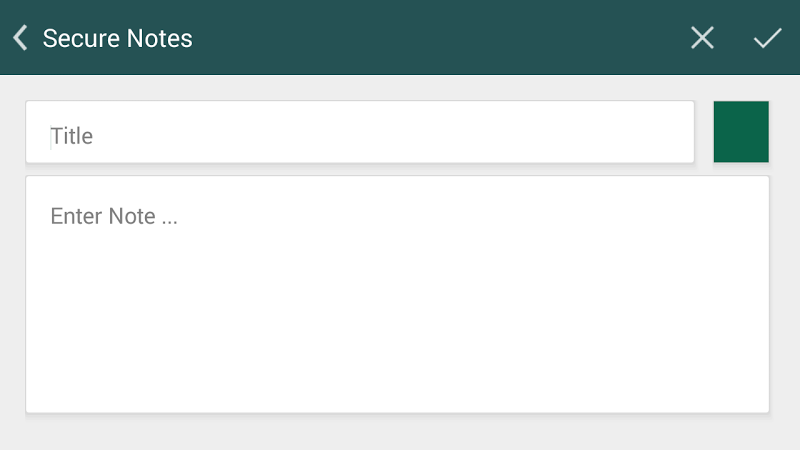The width and height of the screenshot is (800, 450).
Task: Tap the 'Enter Note ...' placeholder text
Action: click(114, 216)
